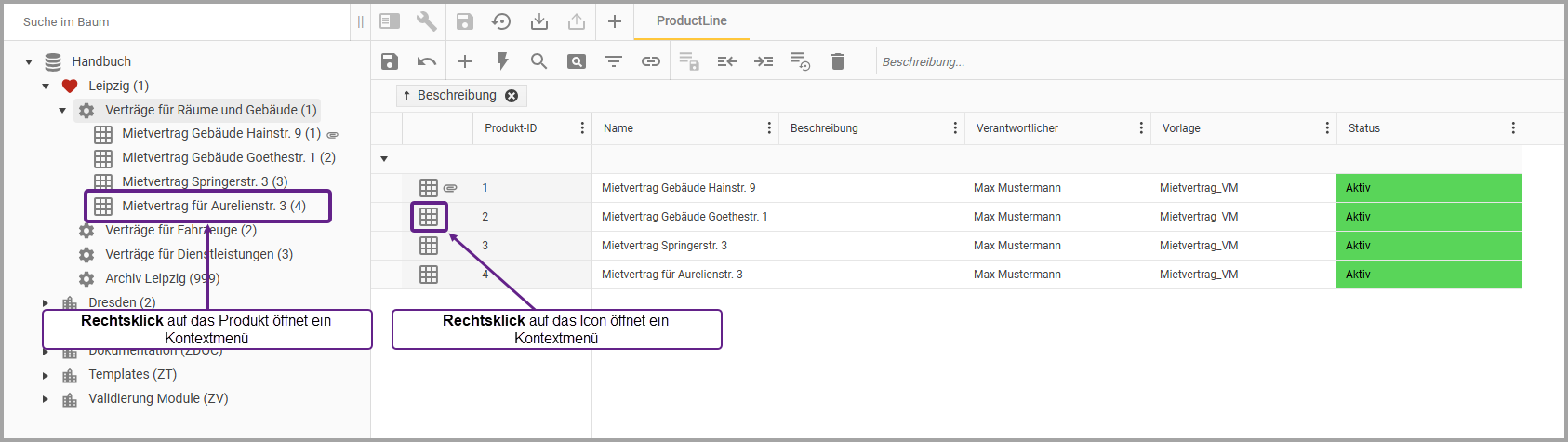
Task: Select Mietvertrag für Aurelienstr. 3 in tree
Action: pos(213,206)
